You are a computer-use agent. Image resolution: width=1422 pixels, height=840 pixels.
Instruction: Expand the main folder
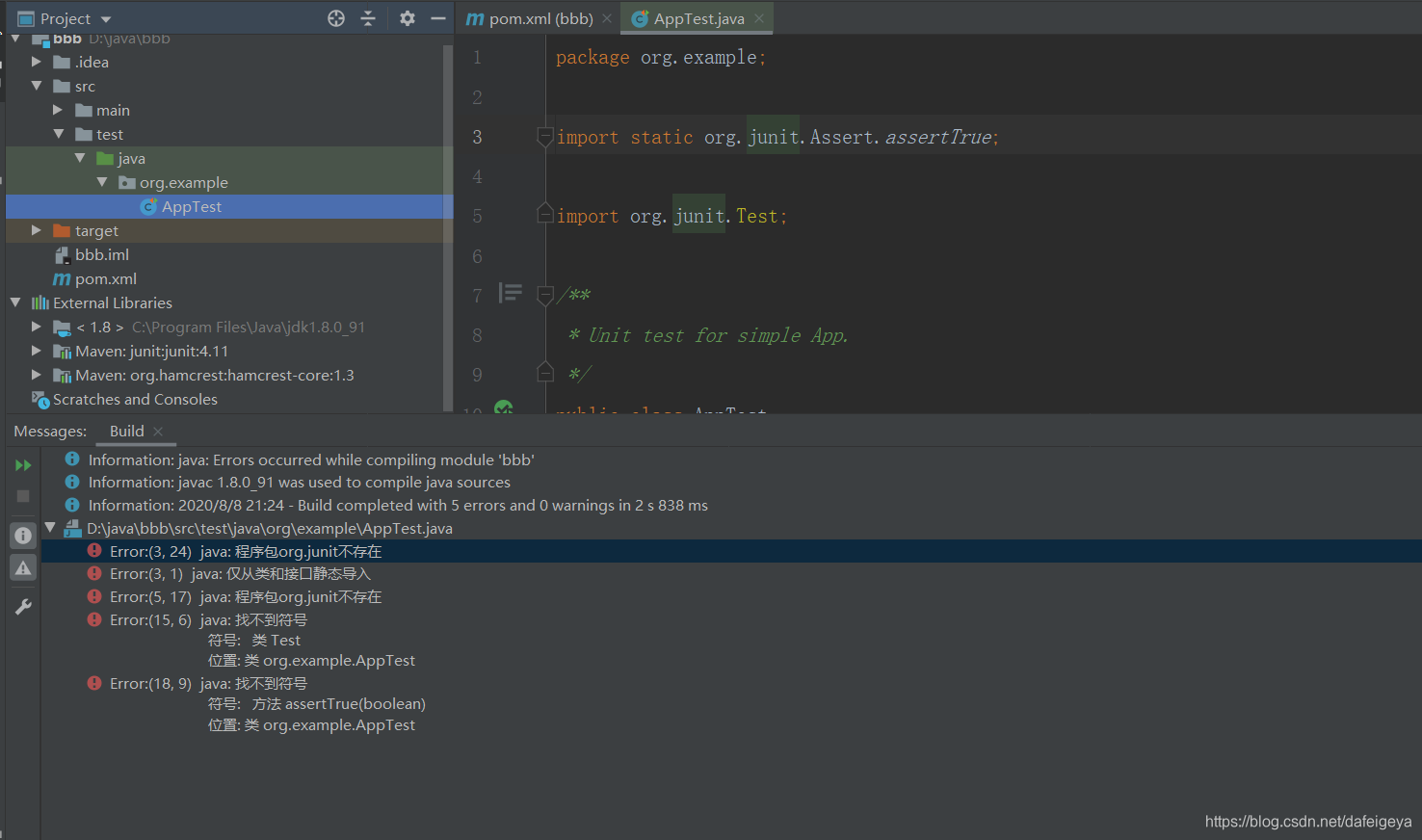click(x=58, y=110)
